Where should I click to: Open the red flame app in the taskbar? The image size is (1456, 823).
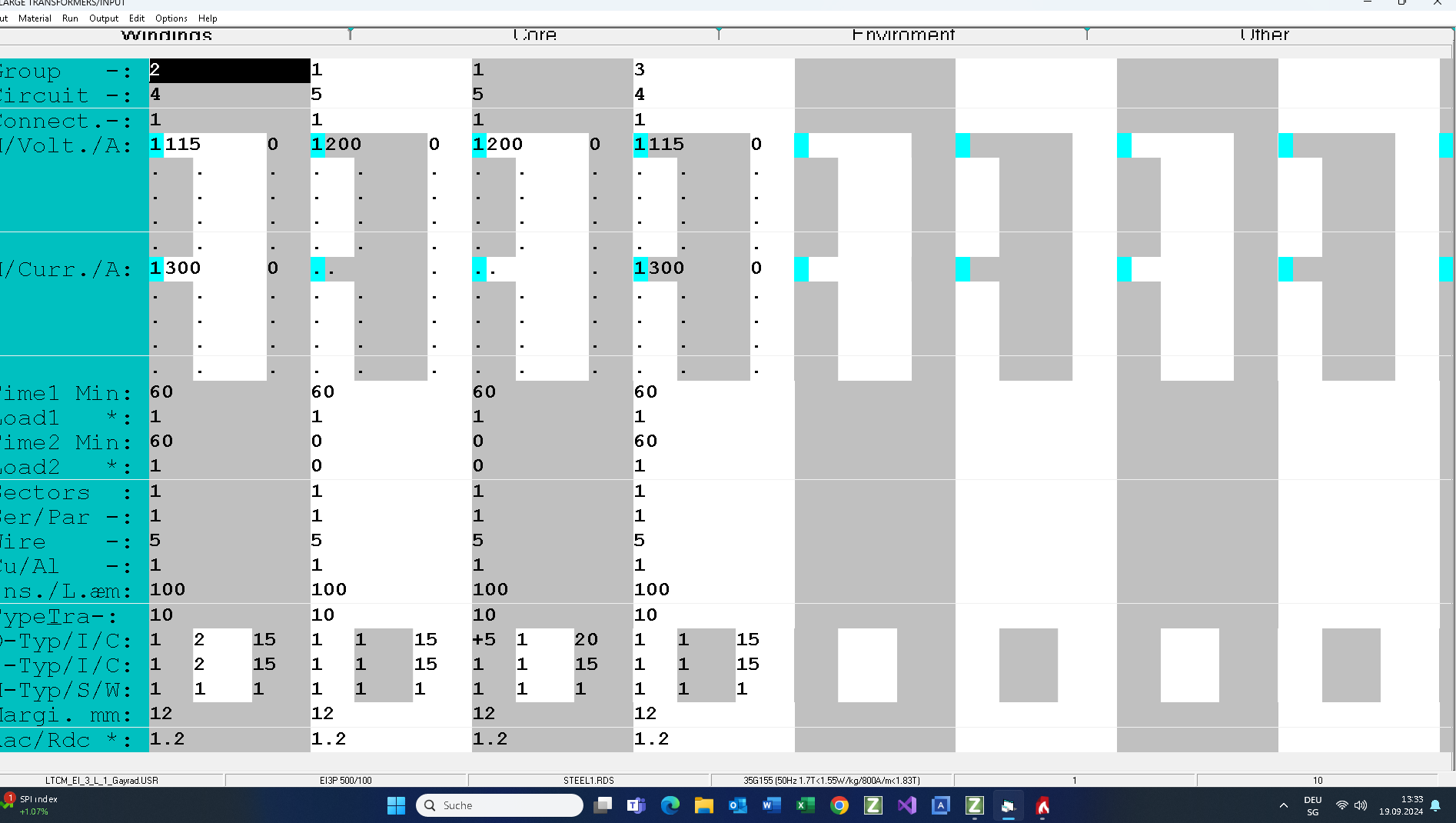[x=1042, y=805]
